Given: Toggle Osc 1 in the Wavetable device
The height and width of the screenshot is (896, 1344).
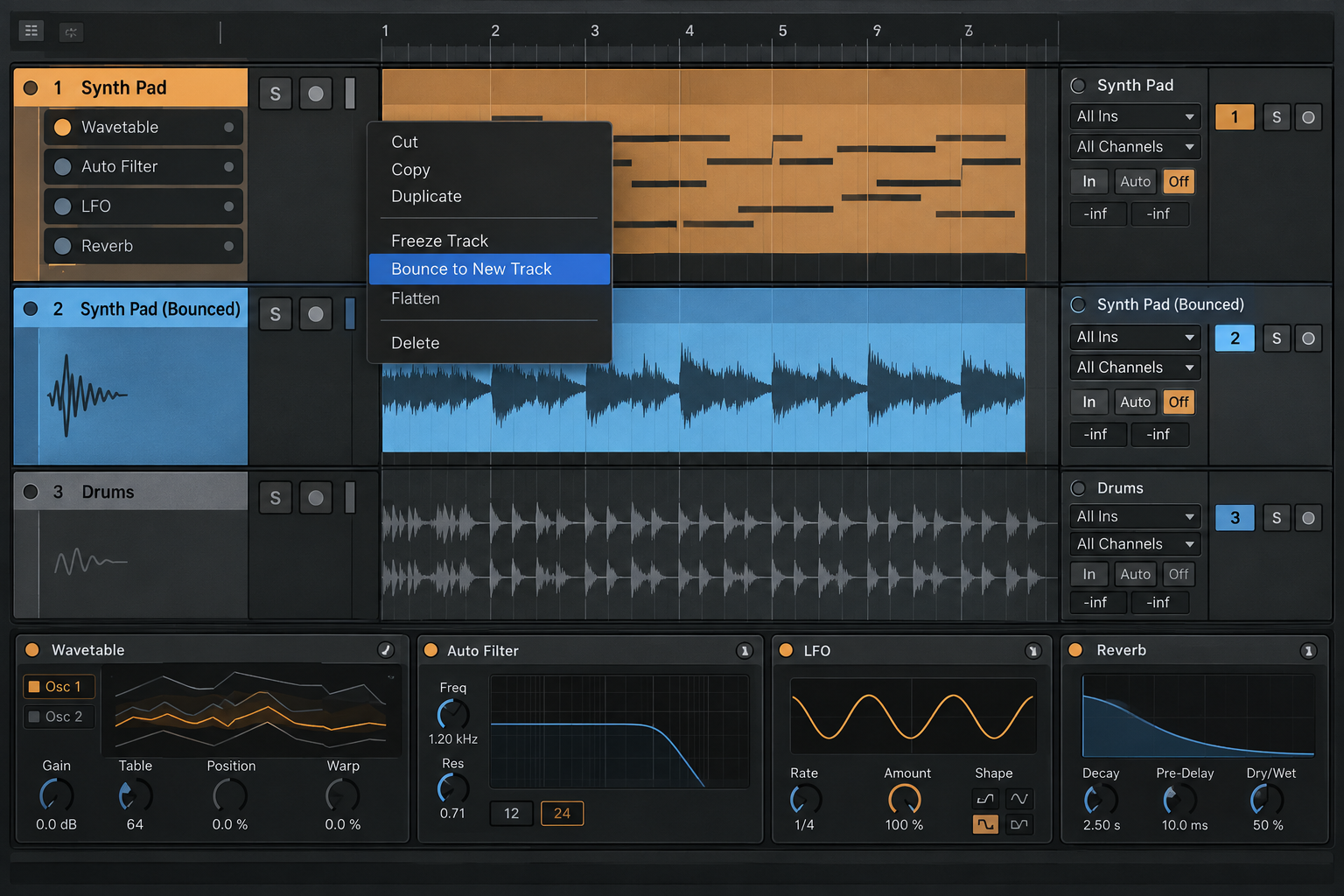Looking at the screenshot, I should click(58, 687).
